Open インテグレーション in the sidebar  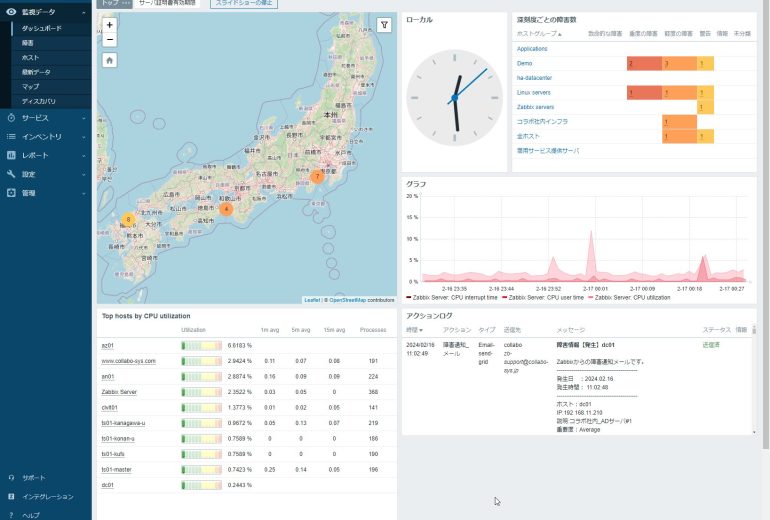[x=48, y=497]
